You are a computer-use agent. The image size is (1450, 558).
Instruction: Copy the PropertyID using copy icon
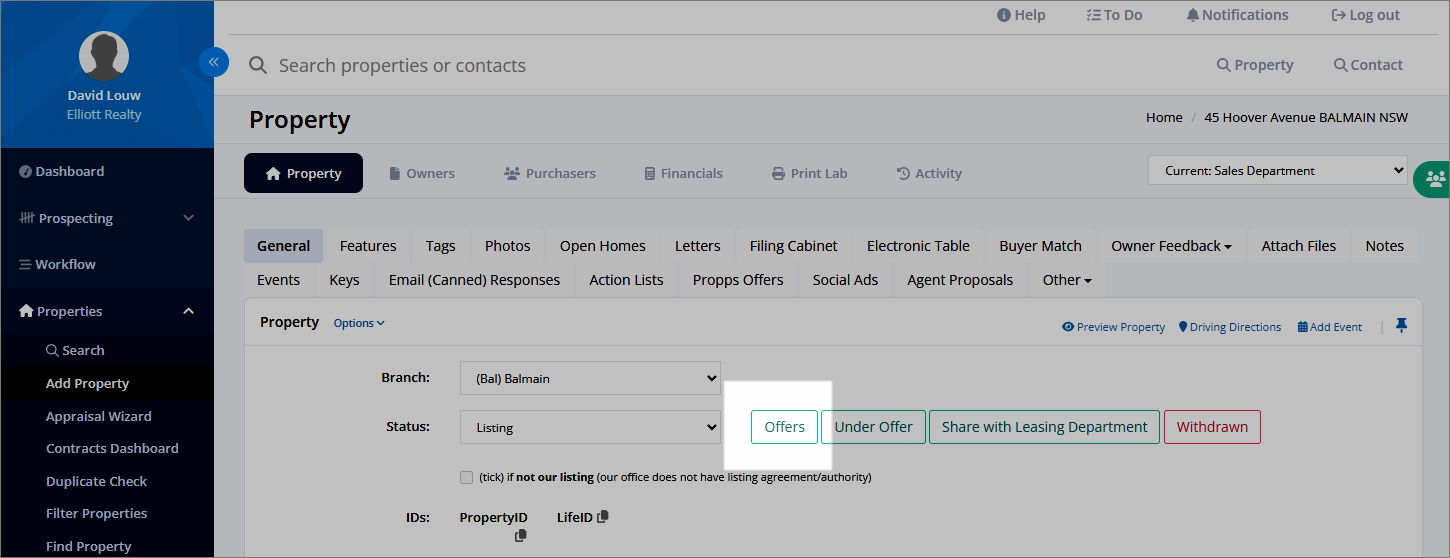pyautogui.click(x=521, y=536)
